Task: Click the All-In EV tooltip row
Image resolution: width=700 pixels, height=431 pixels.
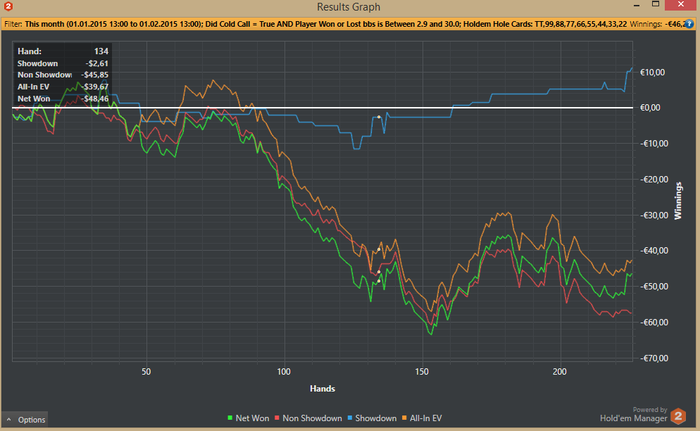Action: [62, 87]
